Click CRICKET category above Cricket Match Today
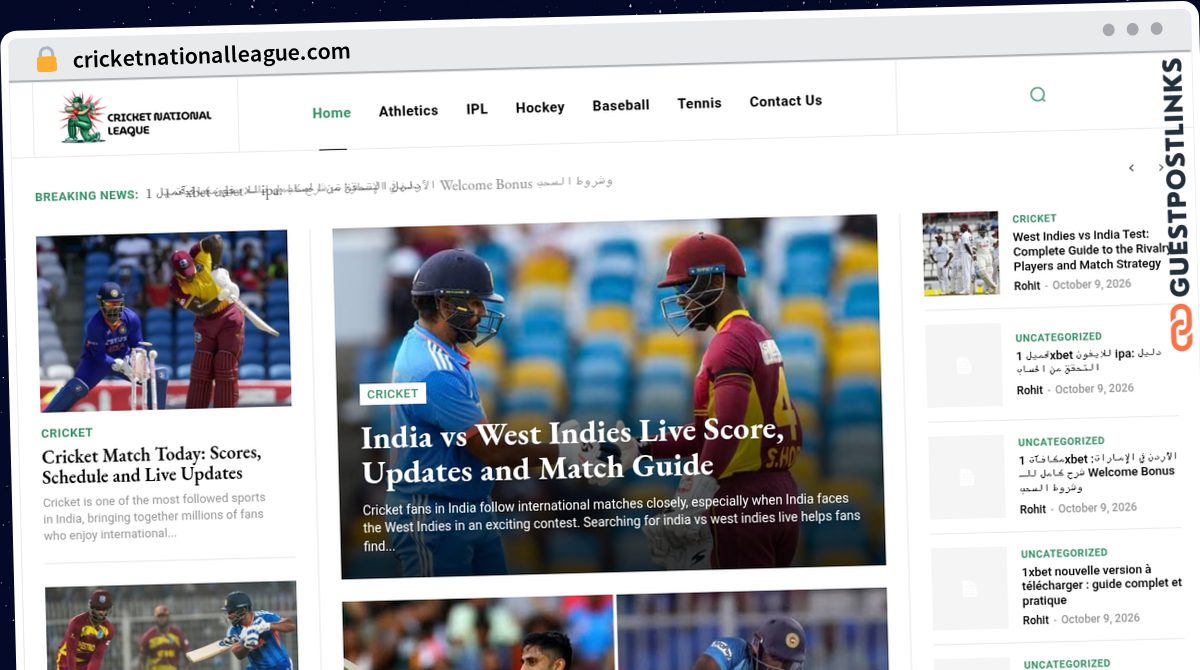Image resolution: width=1200 pixels, height=670 pixels. tap(67, 433)
